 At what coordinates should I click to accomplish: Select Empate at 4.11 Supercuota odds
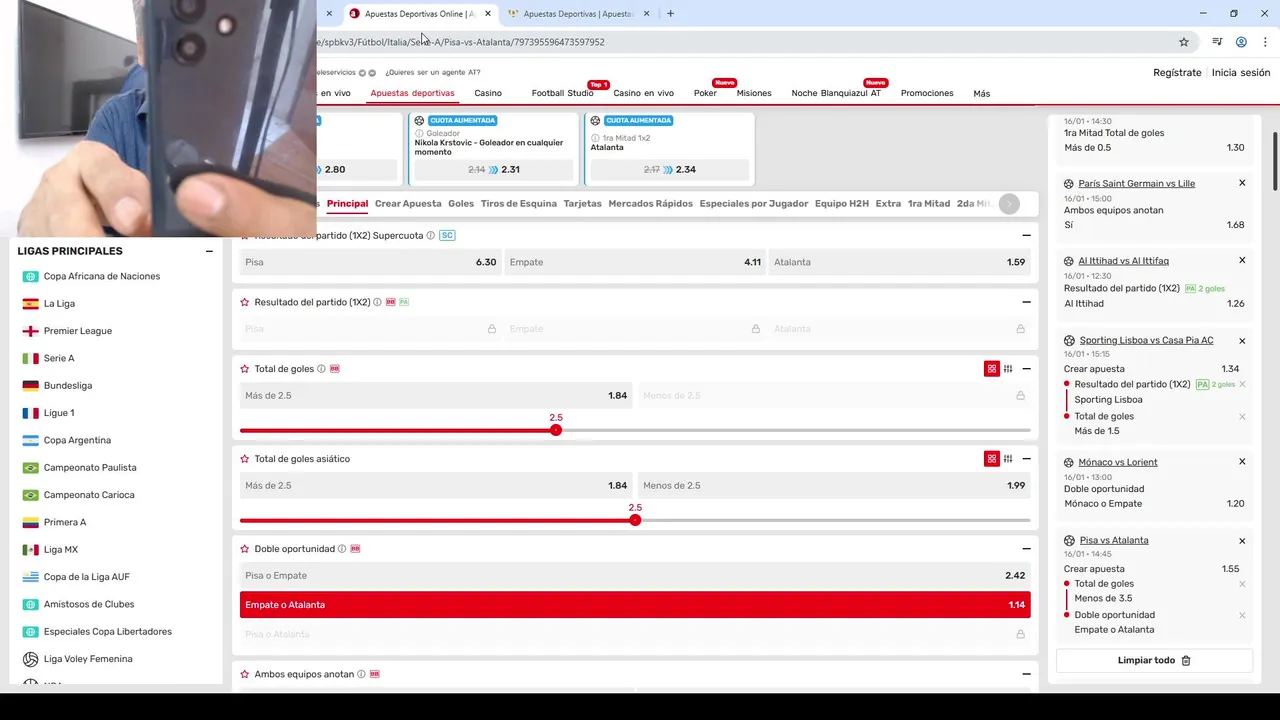coord(635,262)
